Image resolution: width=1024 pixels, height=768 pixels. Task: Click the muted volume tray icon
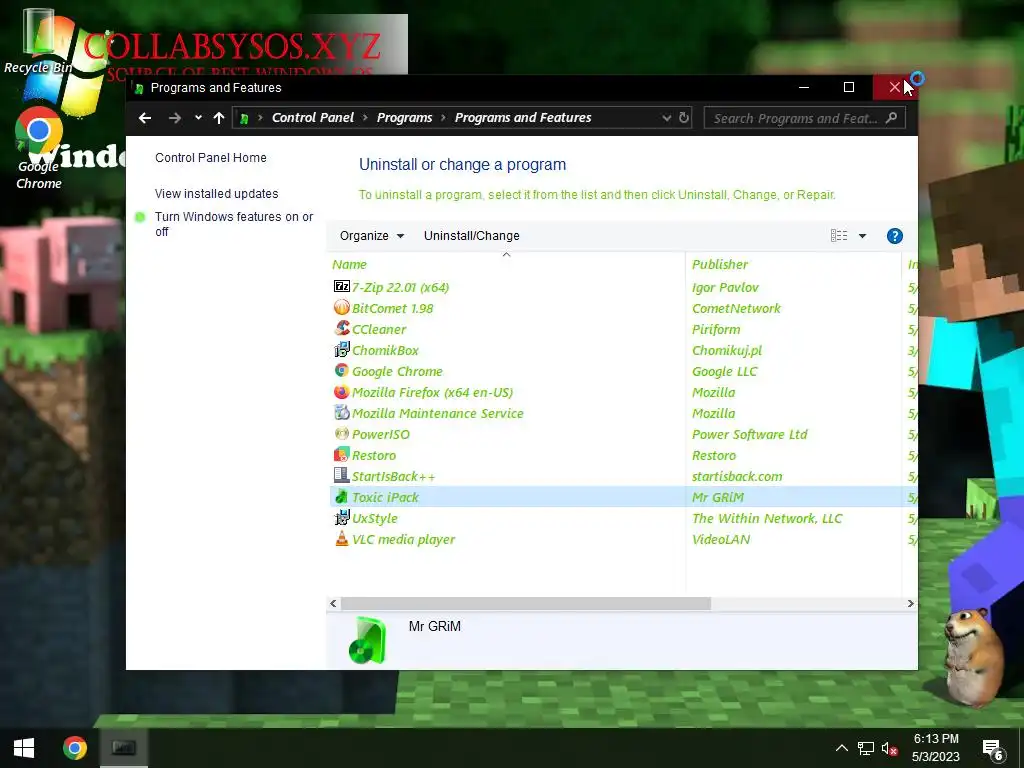[x=889, y=748]
